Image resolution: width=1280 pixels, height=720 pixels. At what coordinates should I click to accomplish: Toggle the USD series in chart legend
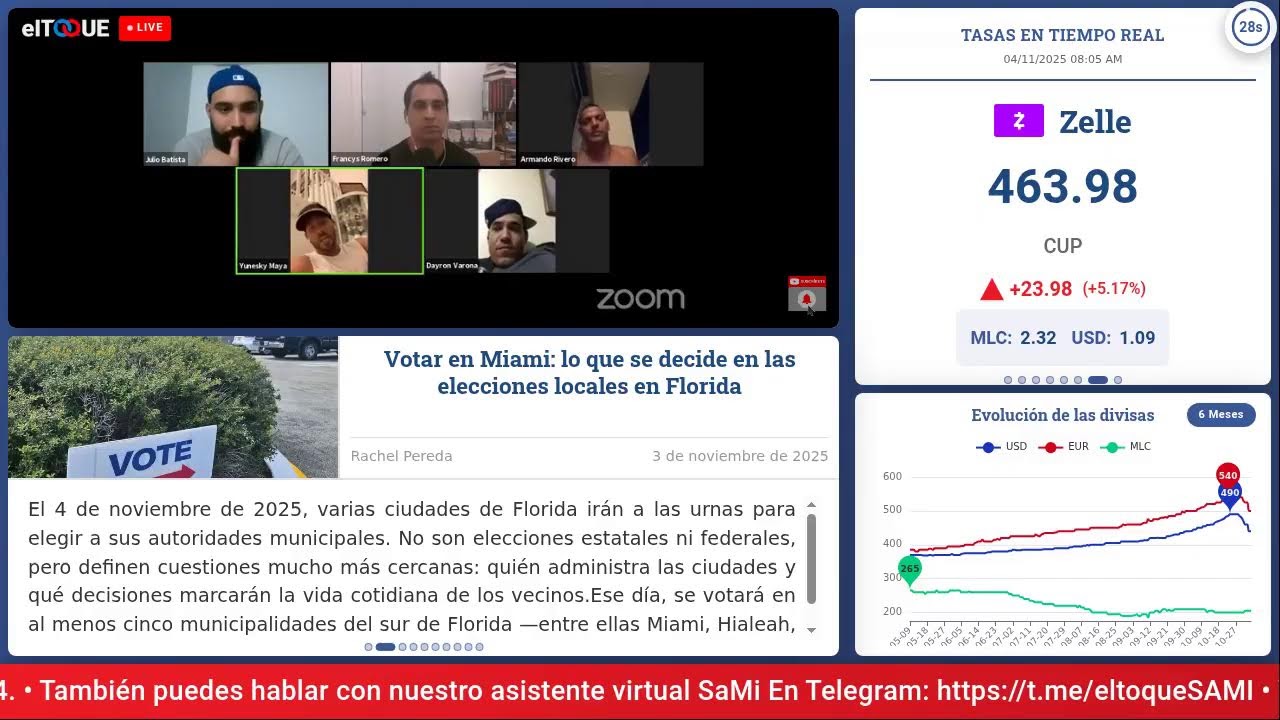coord(1001,447)
